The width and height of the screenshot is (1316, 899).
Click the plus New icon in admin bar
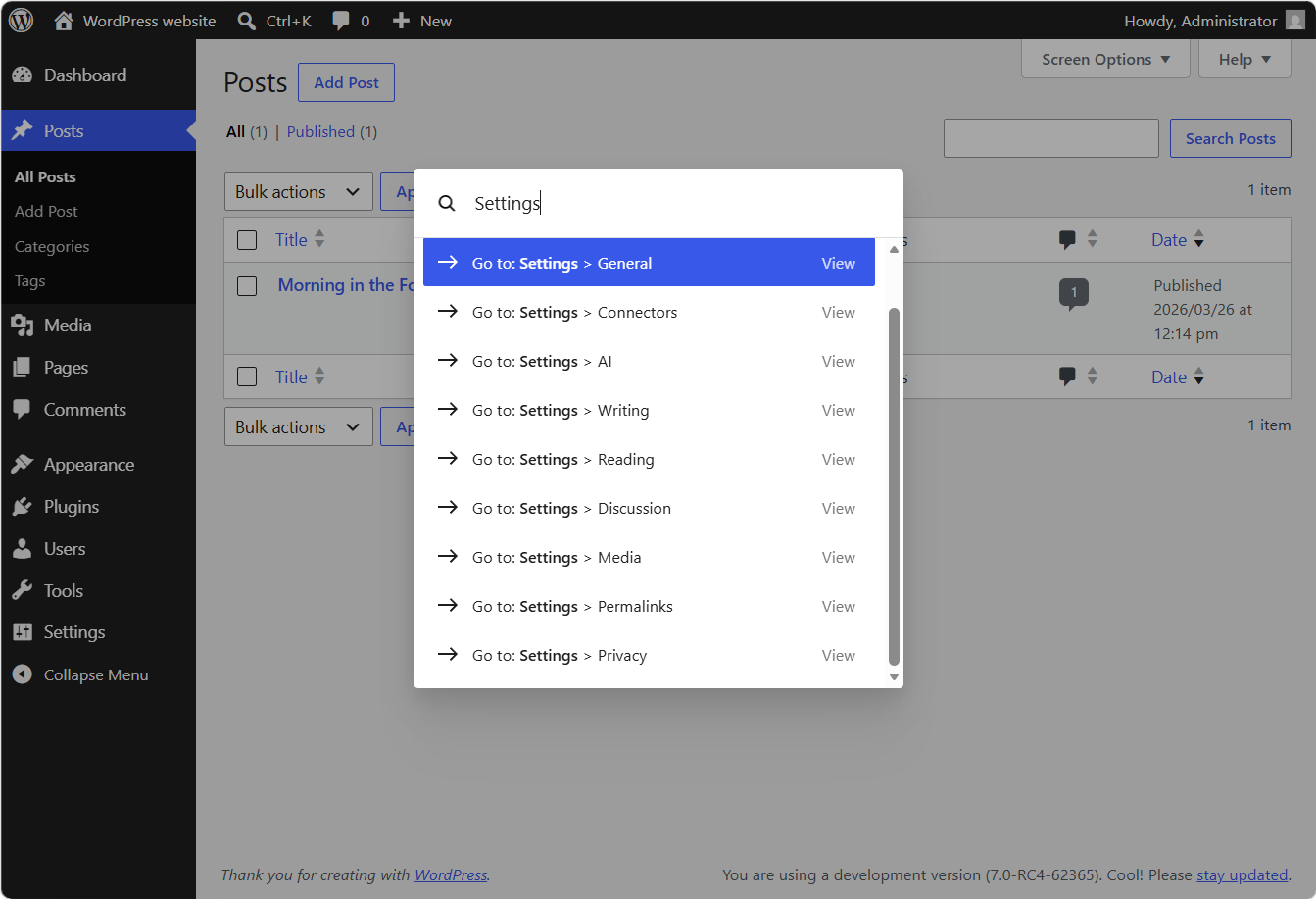401,21
